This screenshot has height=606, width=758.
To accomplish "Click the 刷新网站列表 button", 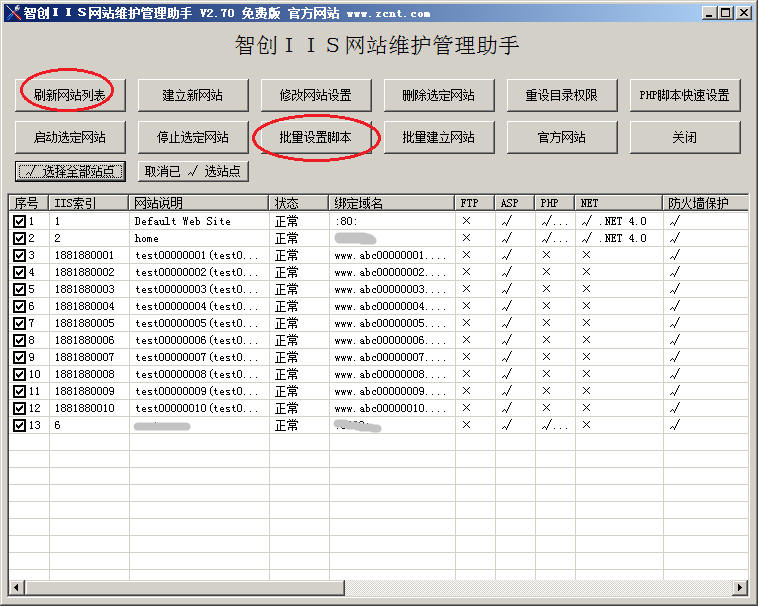I will (x=70, y=95).
